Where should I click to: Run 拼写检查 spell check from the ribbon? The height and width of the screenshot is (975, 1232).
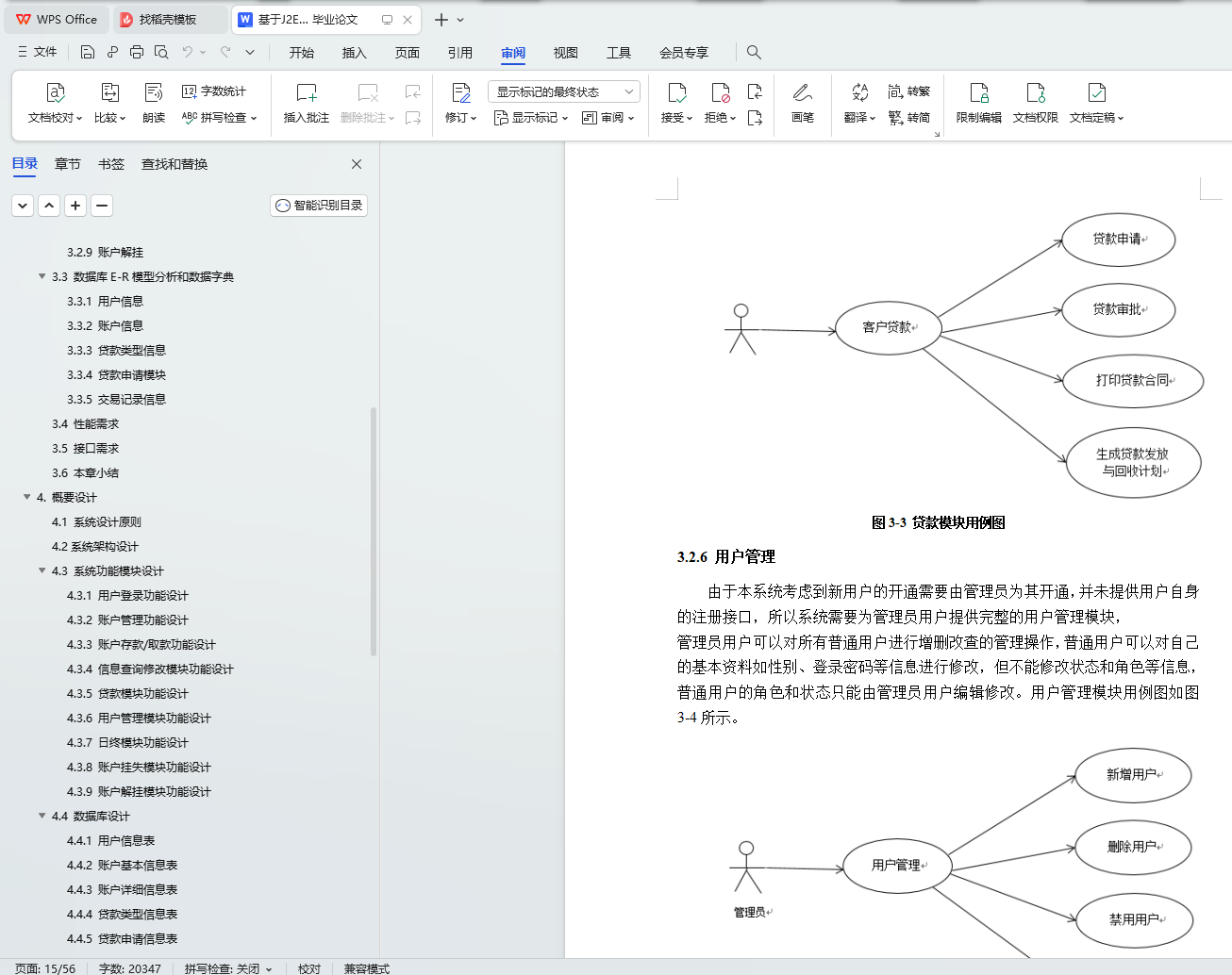tap(219, 118)
